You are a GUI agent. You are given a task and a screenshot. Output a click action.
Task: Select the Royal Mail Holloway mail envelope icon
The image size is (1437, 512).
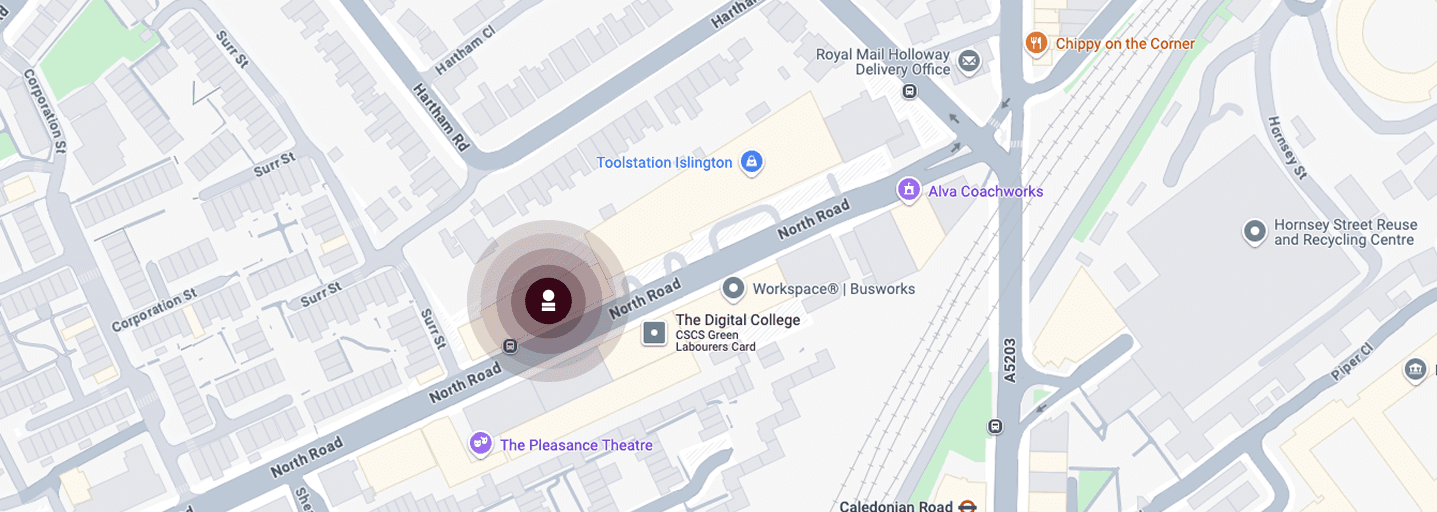pos(968,63)
